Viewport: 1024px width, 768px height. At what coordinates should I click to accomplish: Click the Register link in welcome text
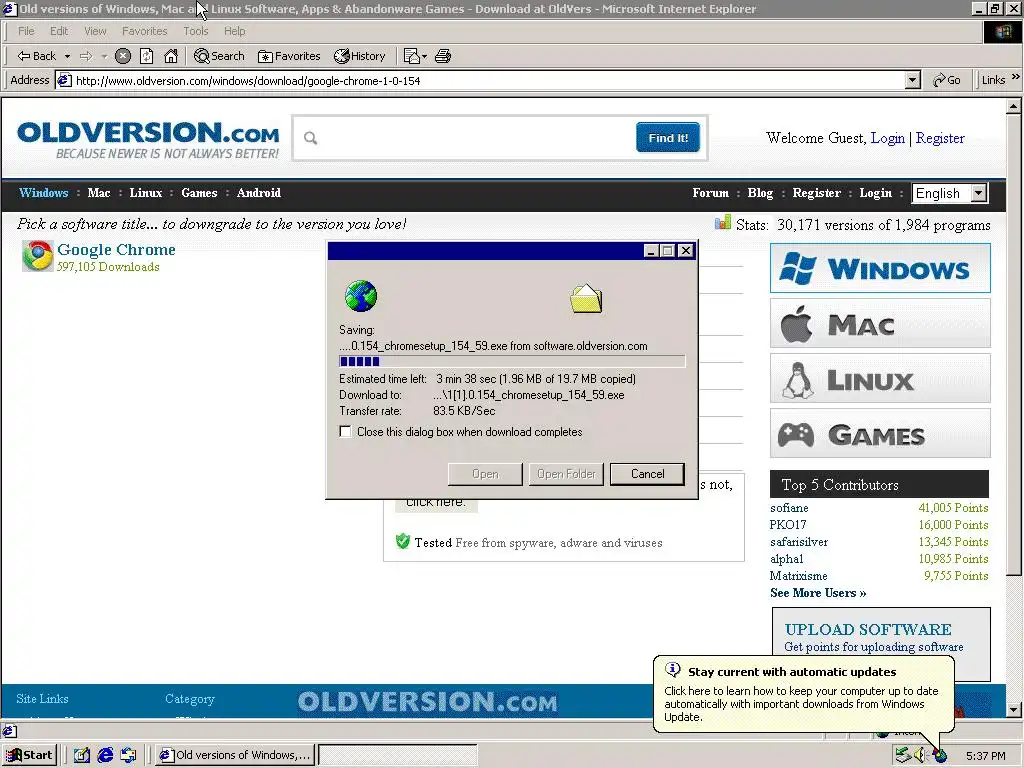click(x=940, y=138)
